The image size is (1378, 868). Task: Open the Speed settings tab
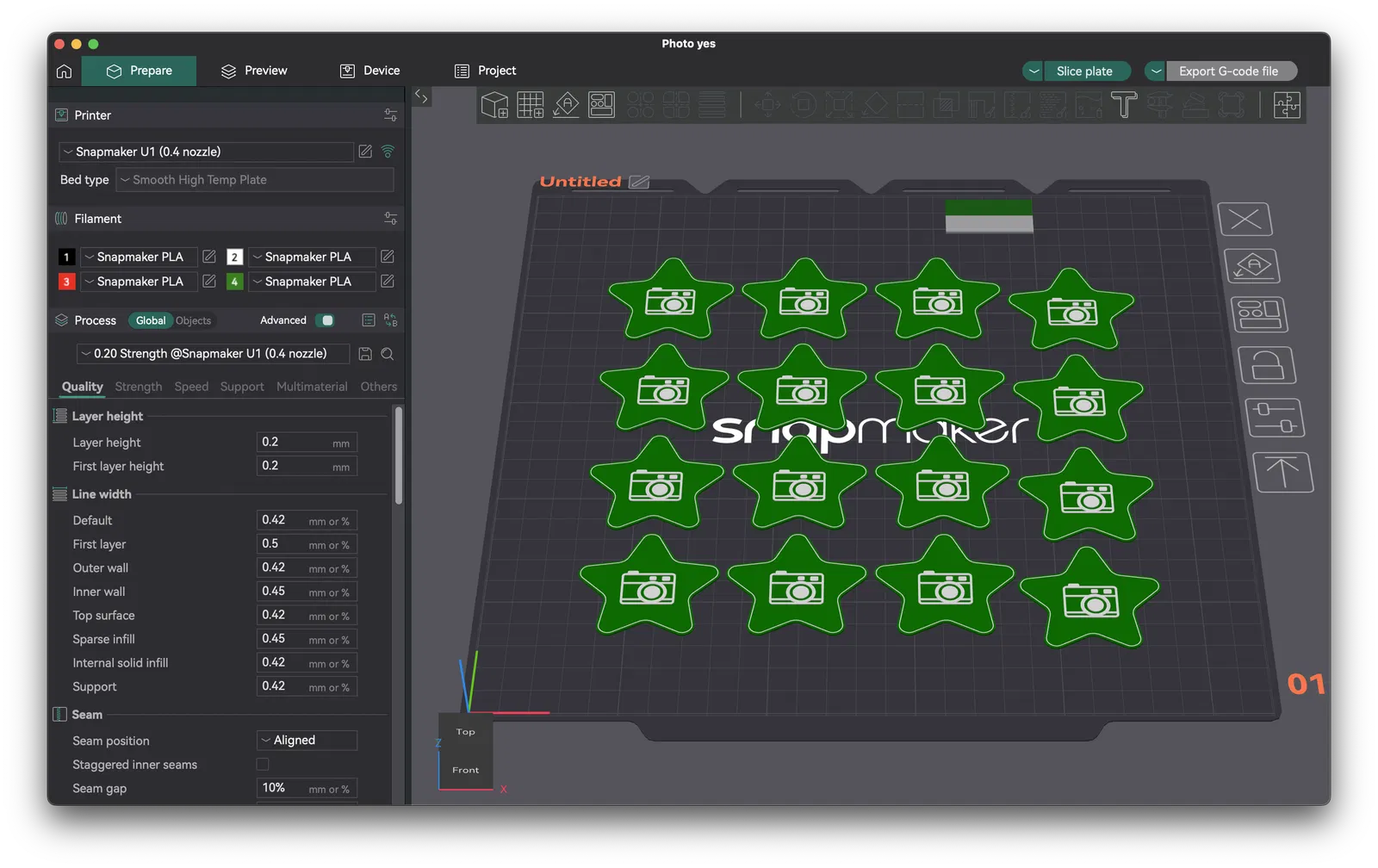191,387
